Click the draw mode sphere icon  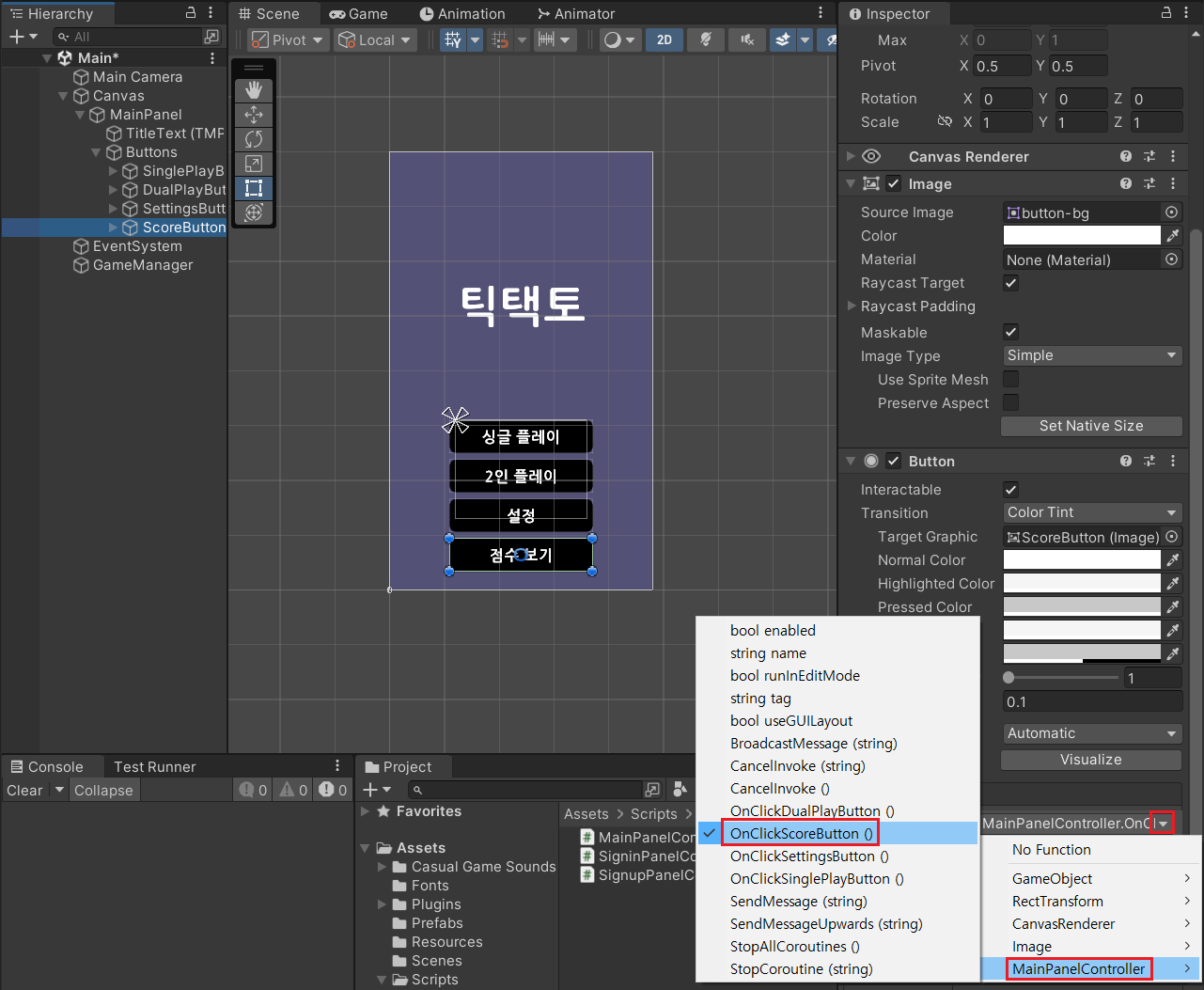coord(613,39)
